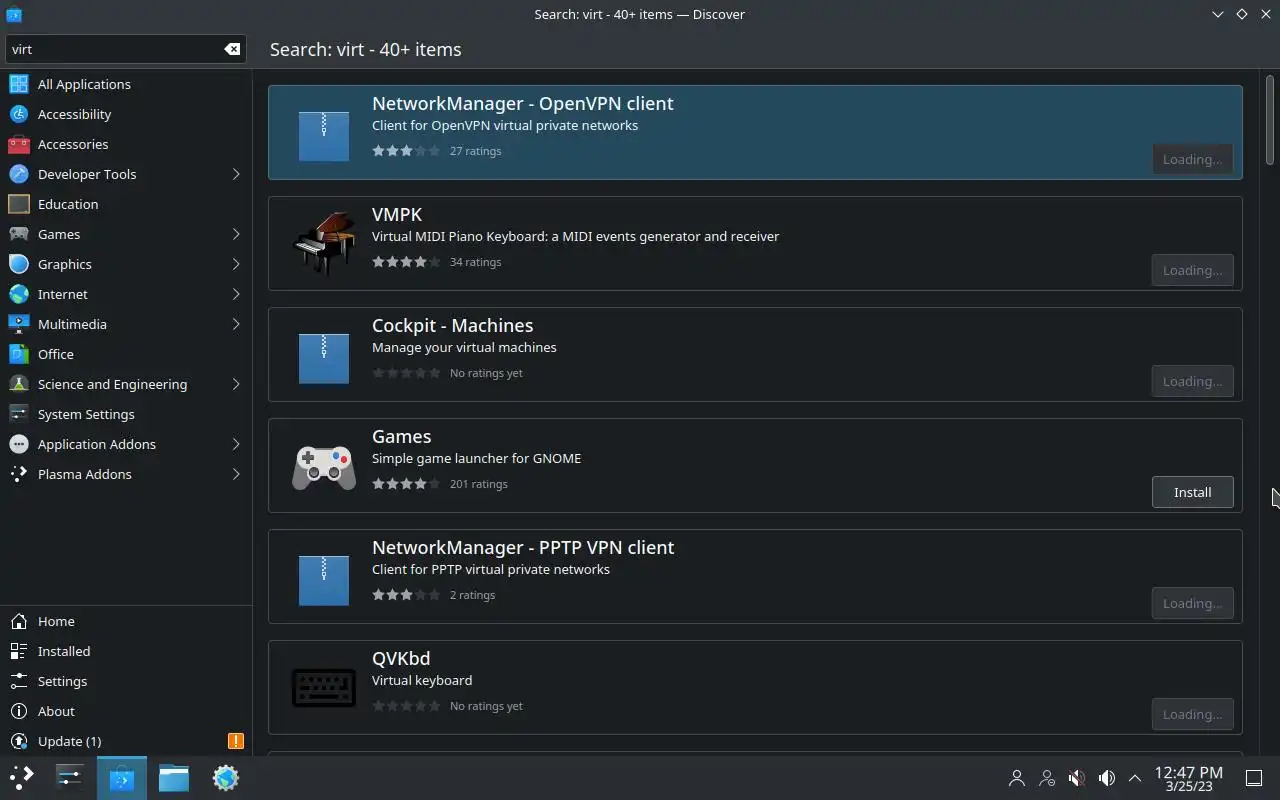
Task: Open the Accessibility category
Action: click(x=126, y=114)
